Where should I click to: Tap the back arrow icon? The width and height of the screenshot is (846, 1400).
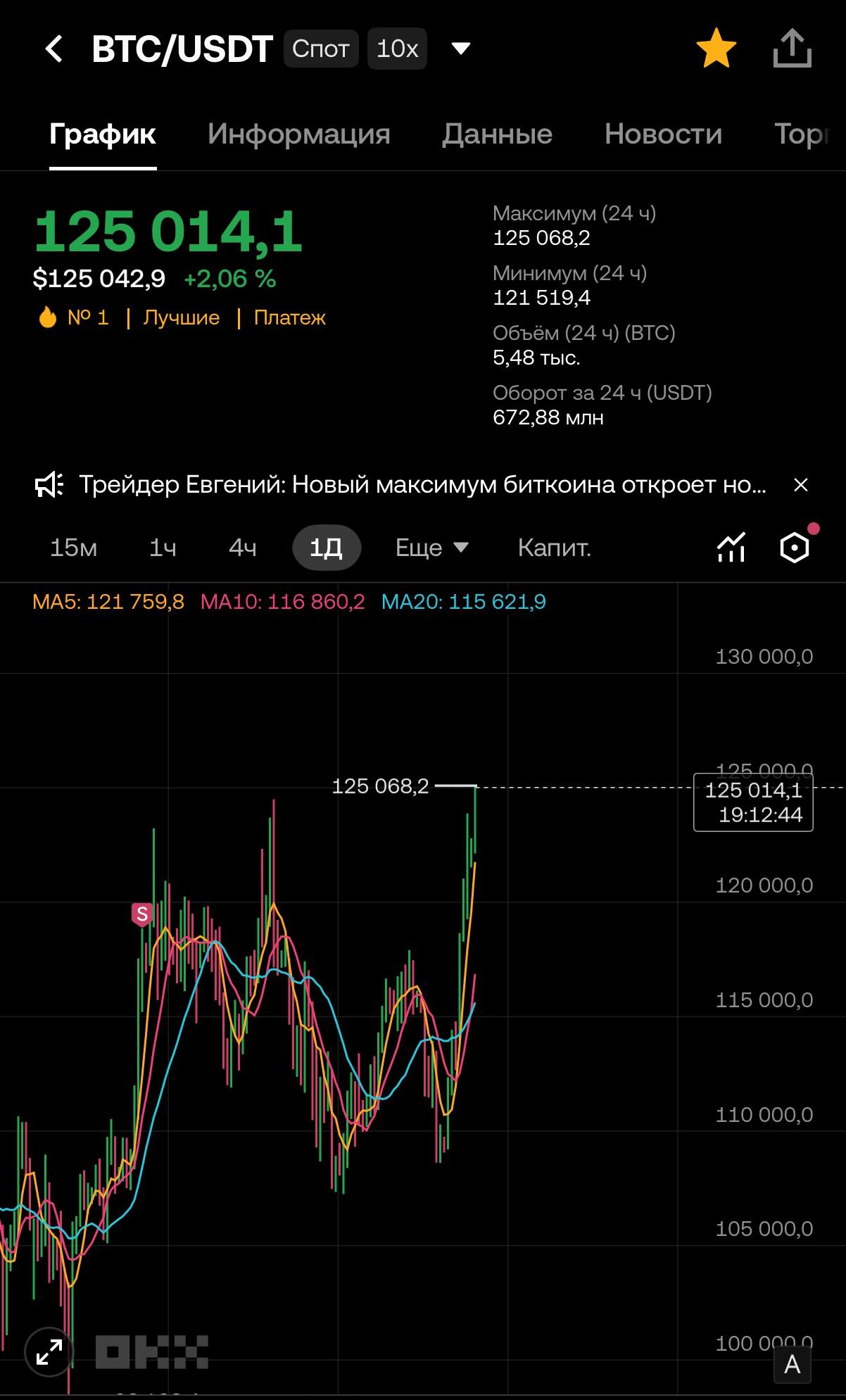pyautogui.click(x=53, y=49)
